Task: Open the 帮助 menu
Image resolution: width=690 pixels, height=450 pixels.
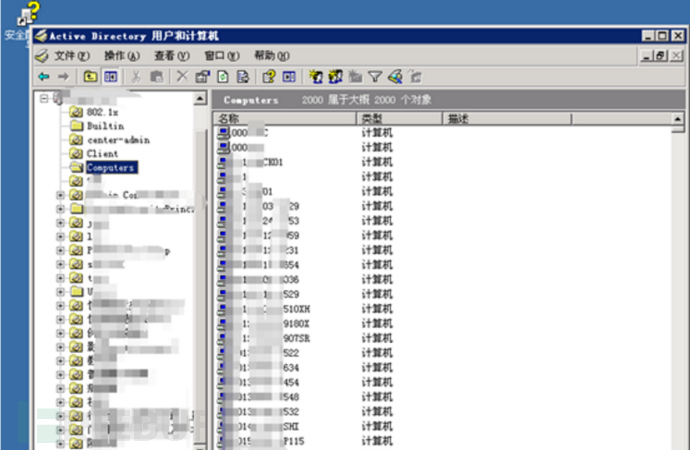Action: coord(270,56)
